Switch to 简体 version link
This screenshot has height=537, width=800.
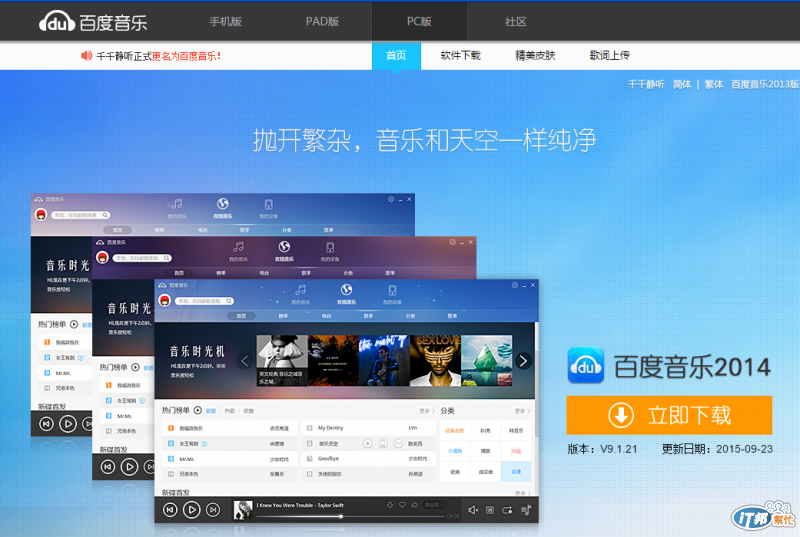[x=682, y=84]
